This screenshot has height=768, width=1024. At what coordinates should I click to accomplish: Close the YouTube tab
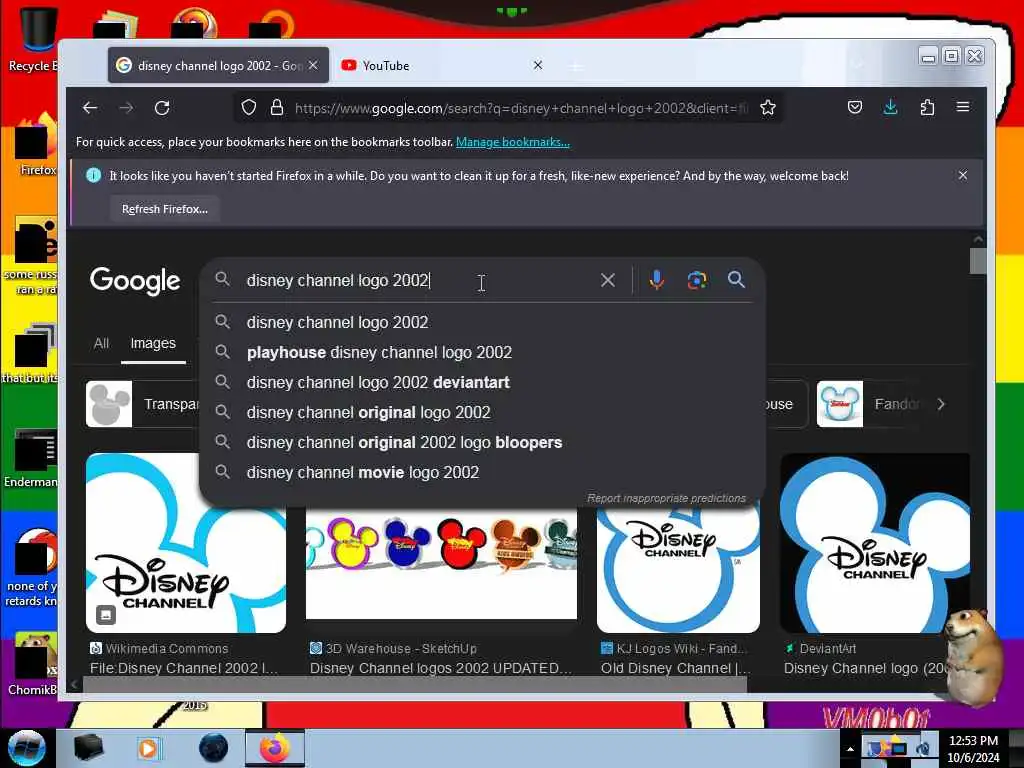coord(537,65)
